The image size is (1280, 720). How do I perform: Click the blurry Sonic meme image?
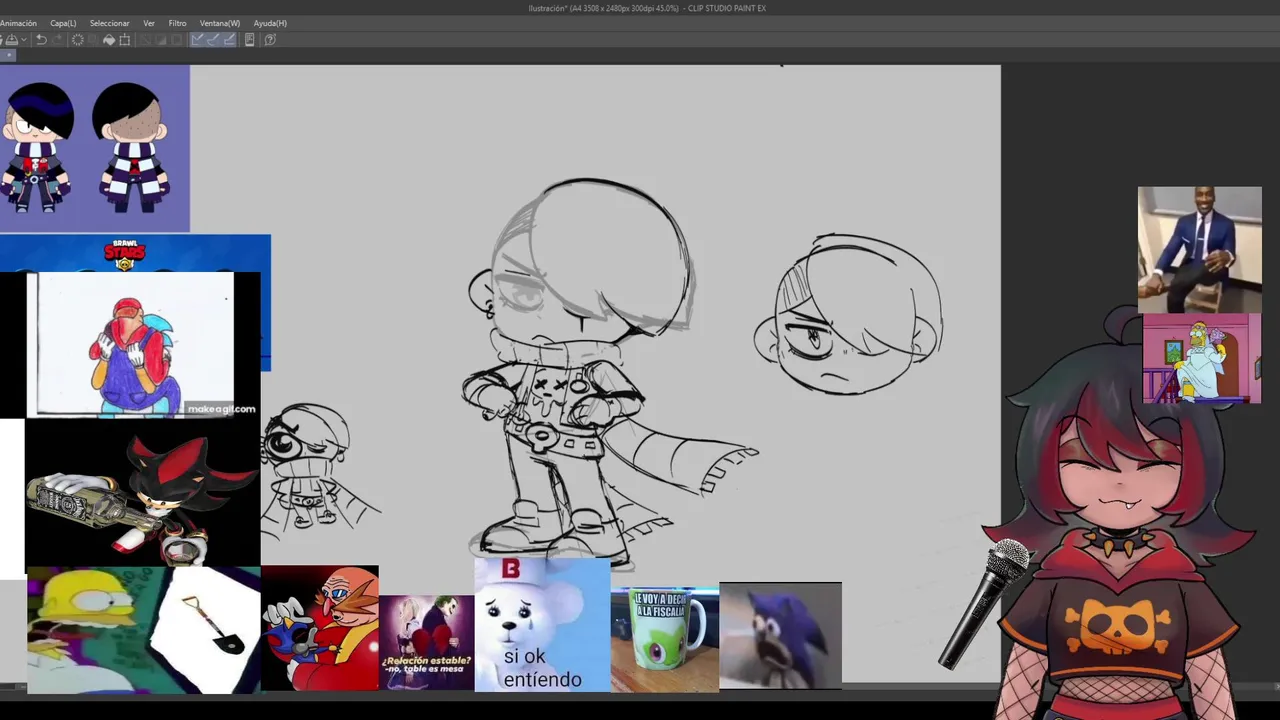click(x=780, y=636)
